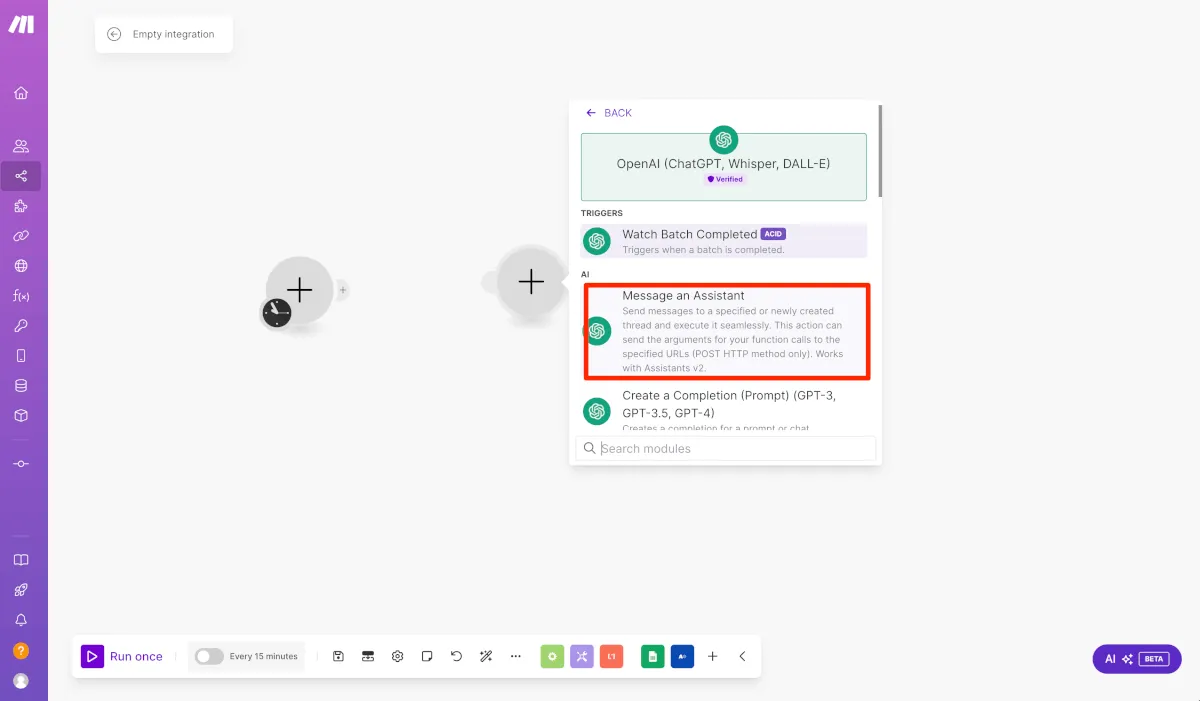
Task: Click the Empty integration scenario title
Action: pos(174,34)
